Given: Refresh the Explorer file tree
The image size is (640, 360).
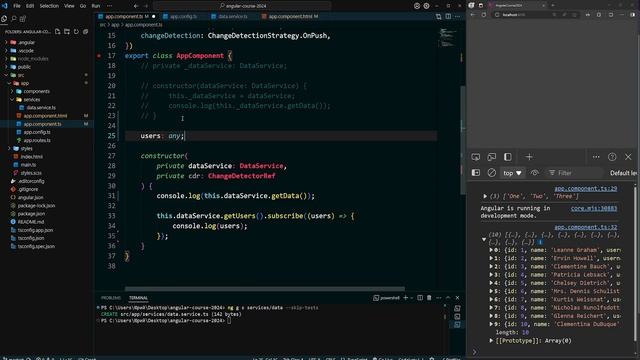Looking at the screenshot, I should tap(76, 31).
